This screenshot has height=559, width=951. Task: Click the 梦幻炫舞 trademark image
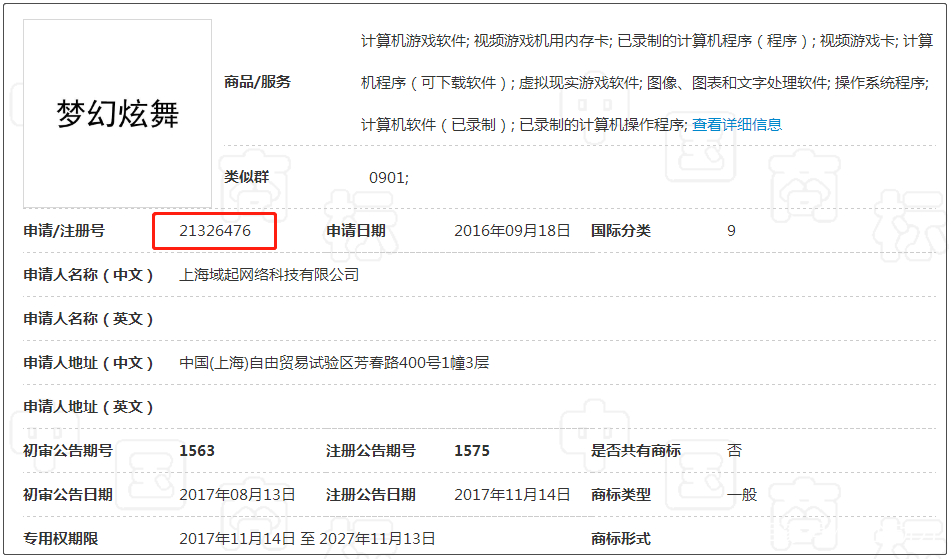[x=118, y=113]
